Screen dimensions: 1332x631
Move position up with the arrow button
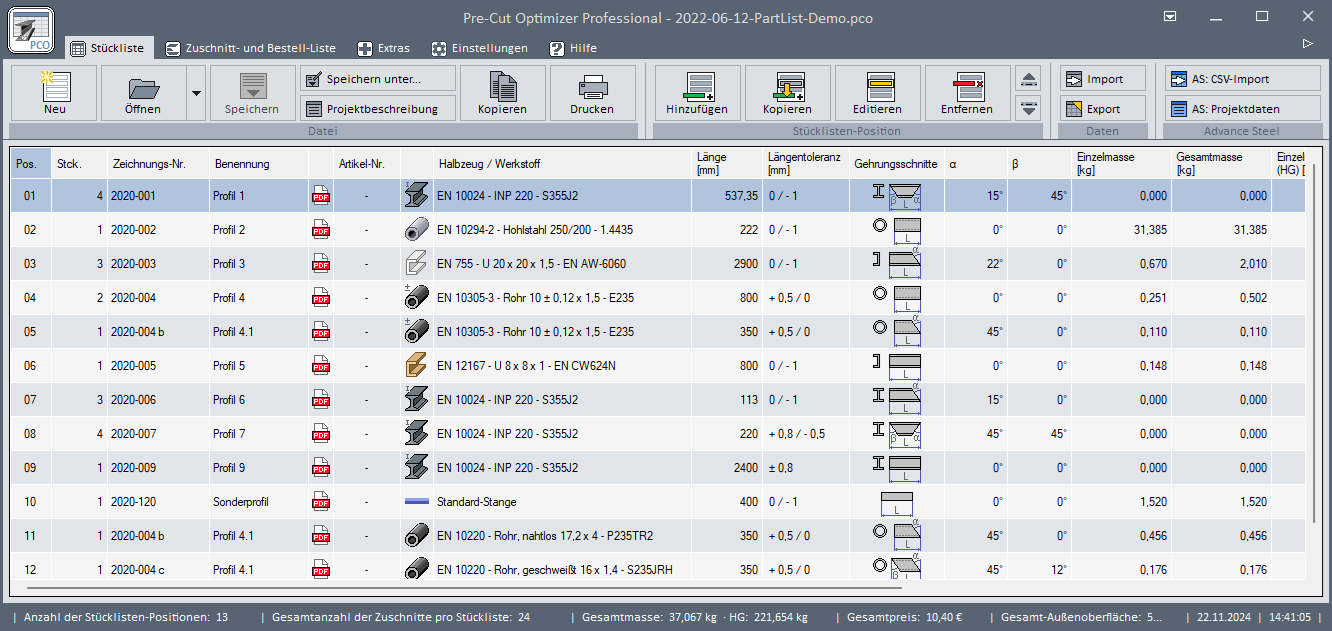[x=1029, y=79]
